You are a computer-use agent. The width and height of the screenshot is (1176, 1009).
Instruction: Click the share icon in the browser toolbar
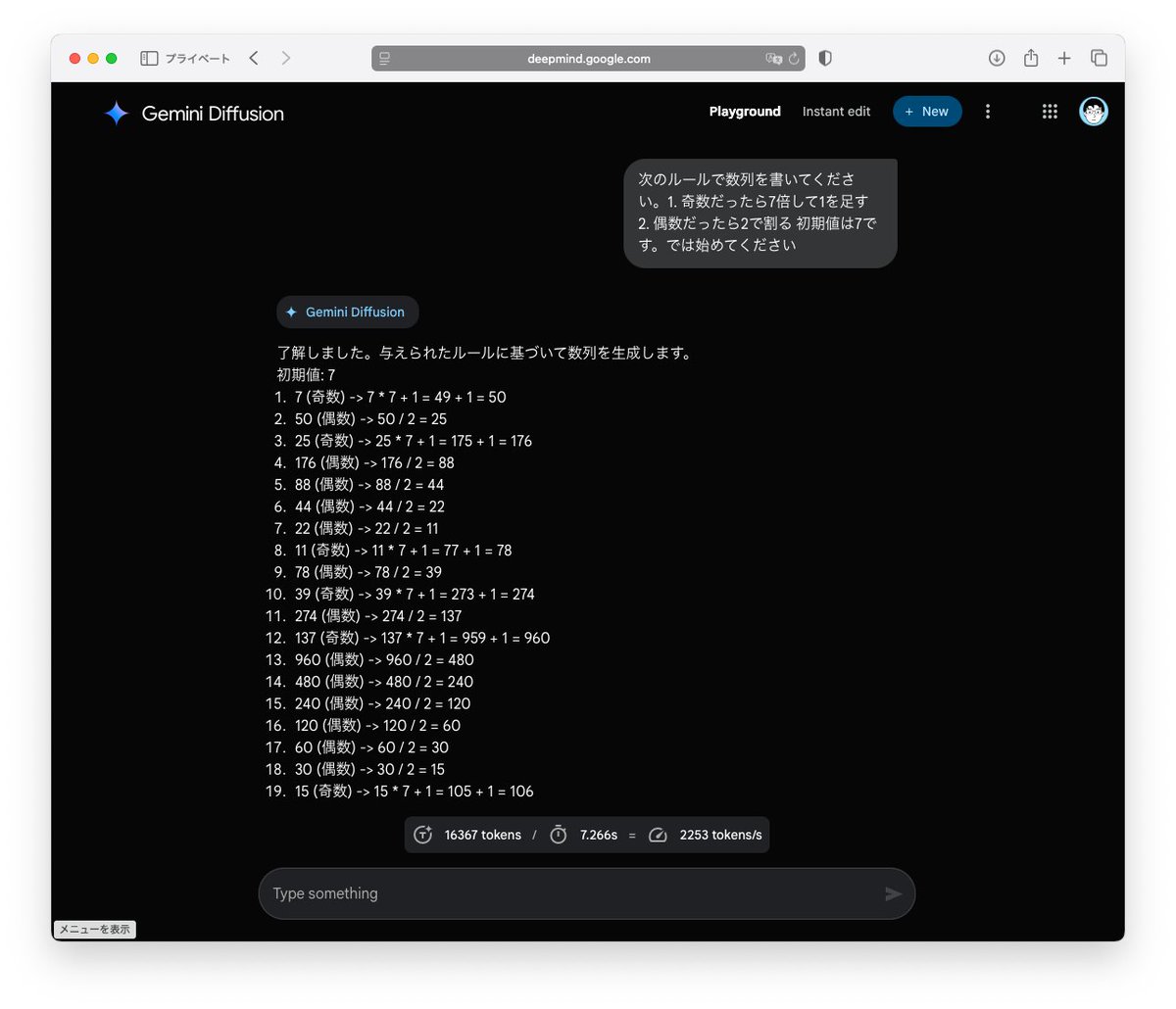[1030, 58]
